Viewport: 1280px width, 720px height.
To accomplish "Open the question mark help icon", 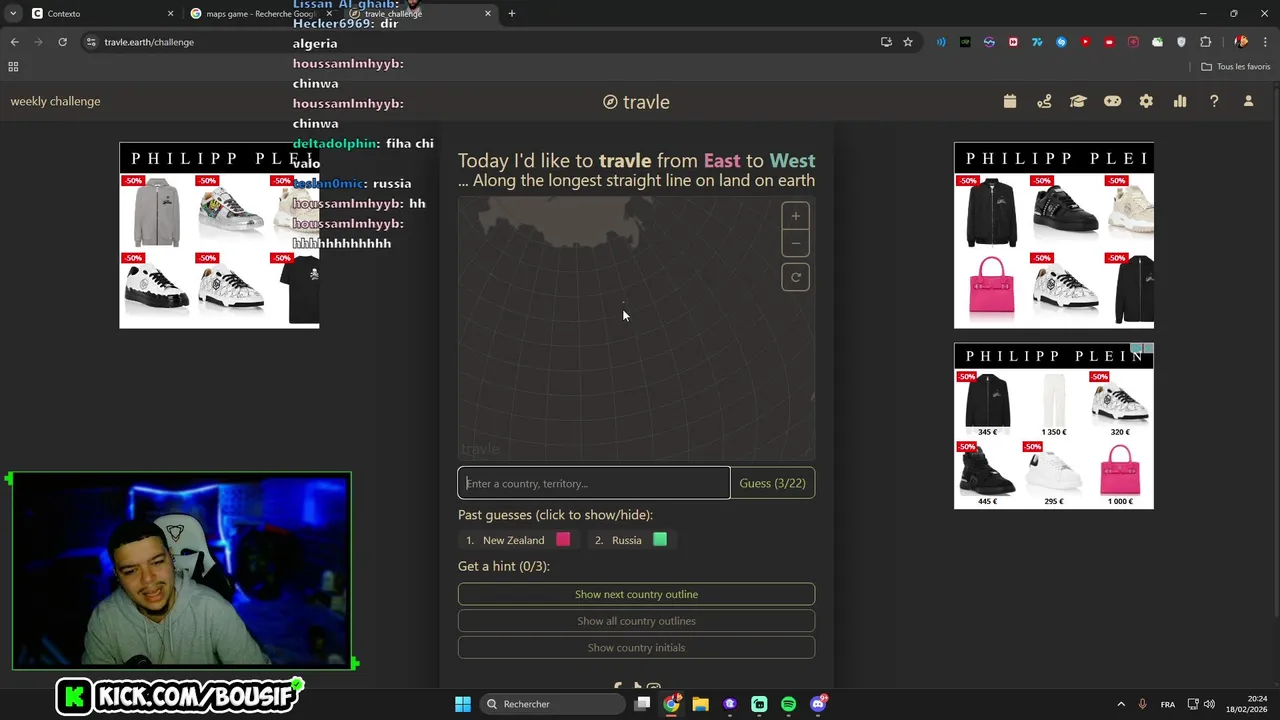I will 1214,101.
